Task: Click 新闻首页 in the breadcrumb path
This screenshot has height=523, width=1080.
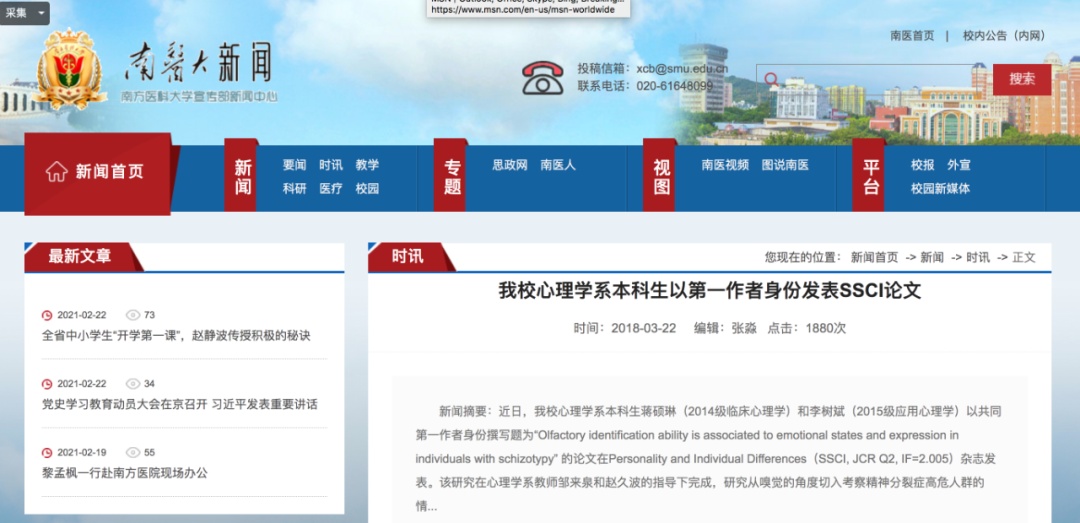Action: click(x=874, y=257)
